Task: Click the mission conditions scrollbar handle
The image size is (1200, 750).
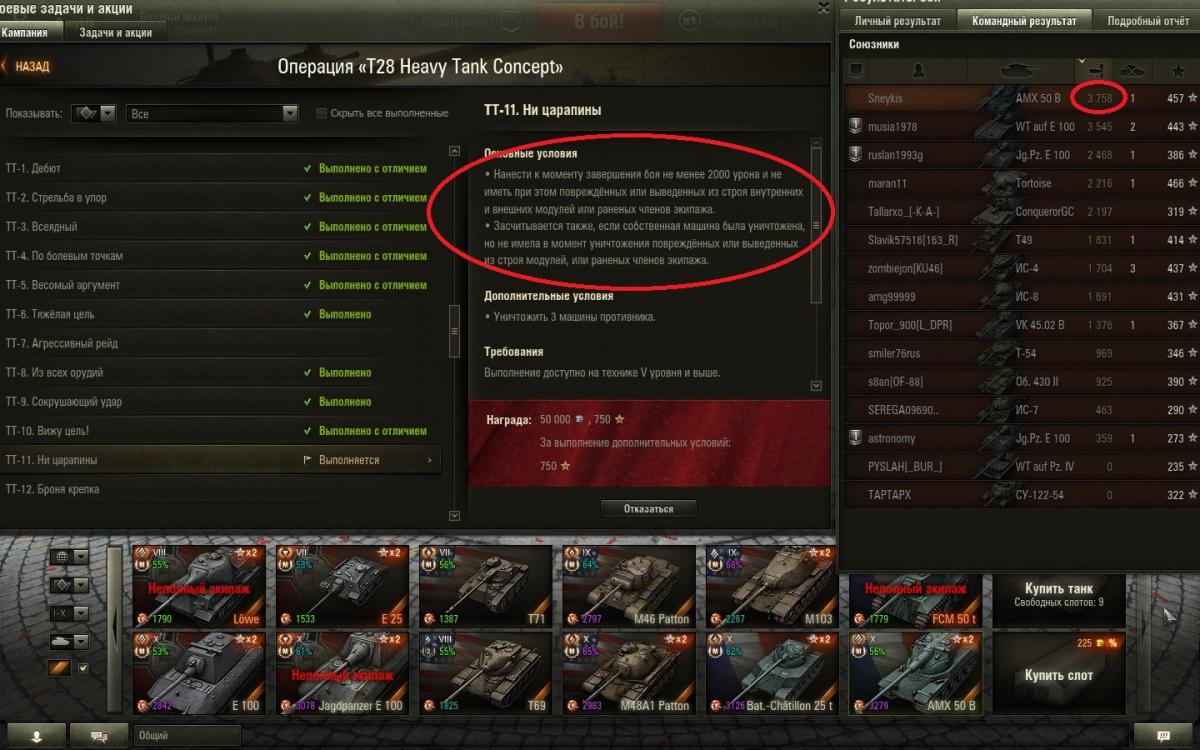Action: click(815, 225)
